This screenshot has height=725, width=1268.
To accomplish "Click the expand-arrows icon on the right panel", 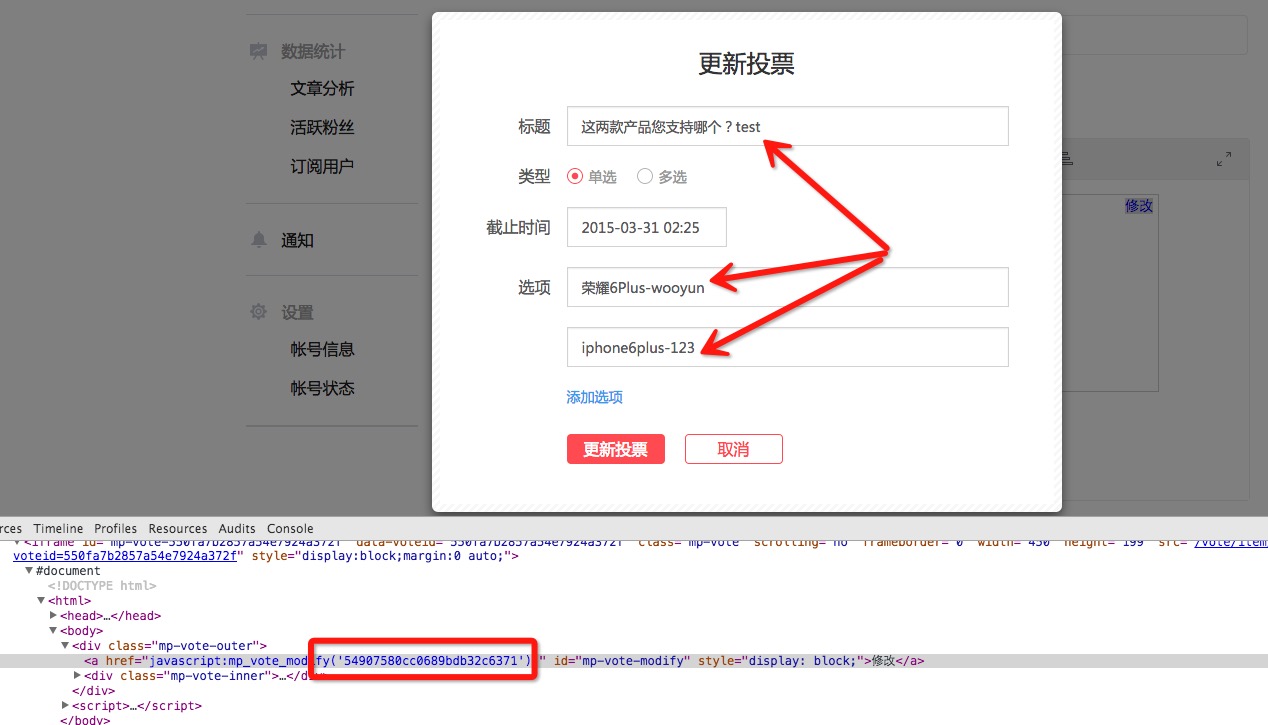I will tap(1224, 159).
